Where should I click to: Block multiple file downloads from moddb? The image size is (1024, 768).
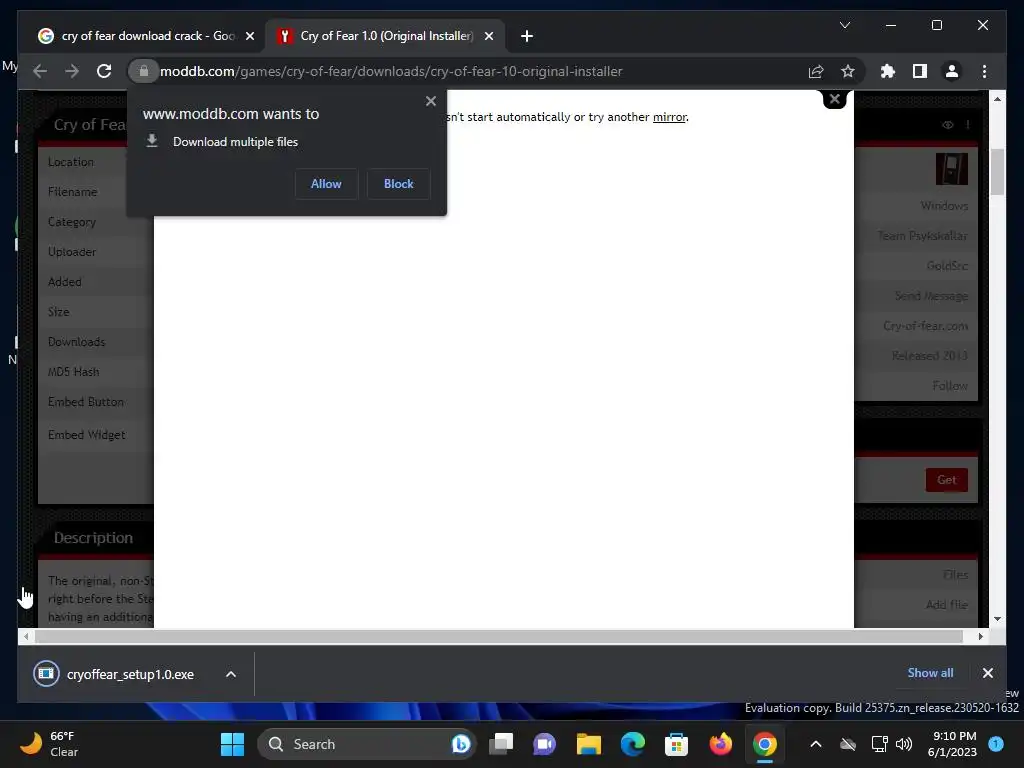(398, 184)
